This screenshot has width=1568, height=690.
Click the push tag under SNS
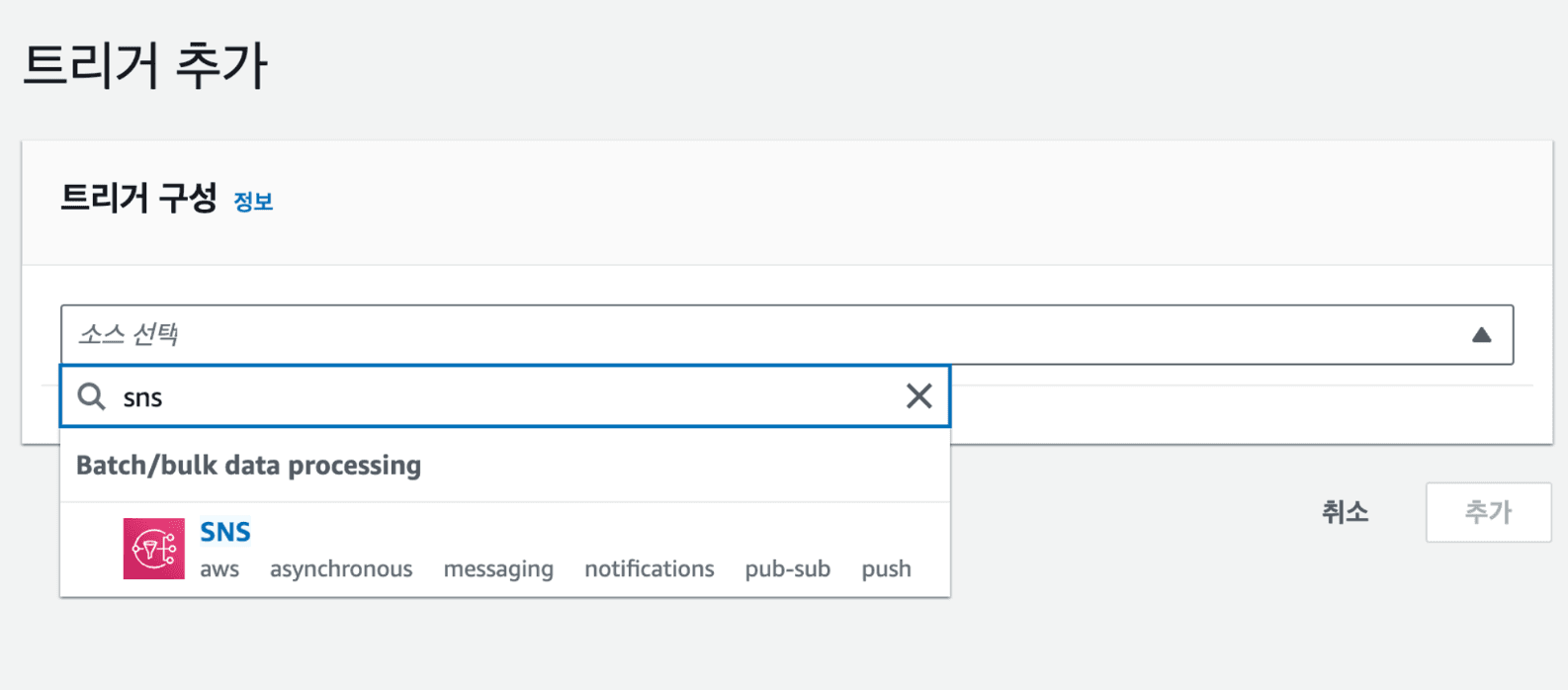coord(886,569)
